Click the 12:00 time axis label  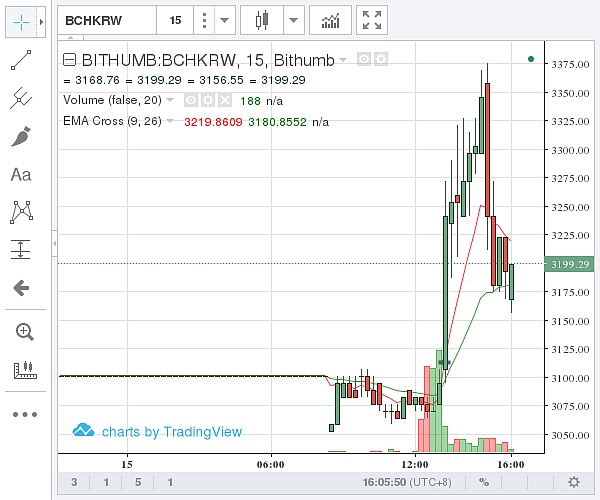coord(415,465)
